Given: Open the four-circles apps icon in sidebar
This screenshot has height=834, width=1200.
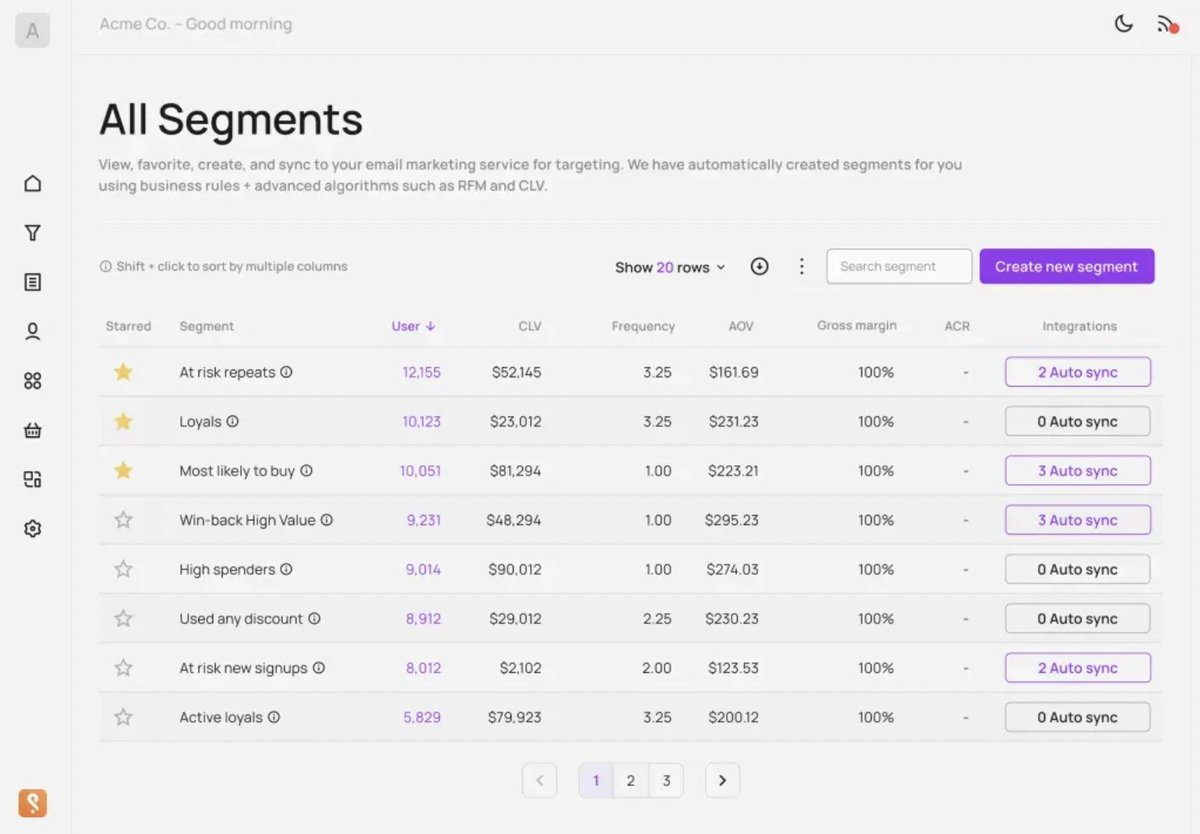Looking at the screenshot, I should tap(32, 381).
